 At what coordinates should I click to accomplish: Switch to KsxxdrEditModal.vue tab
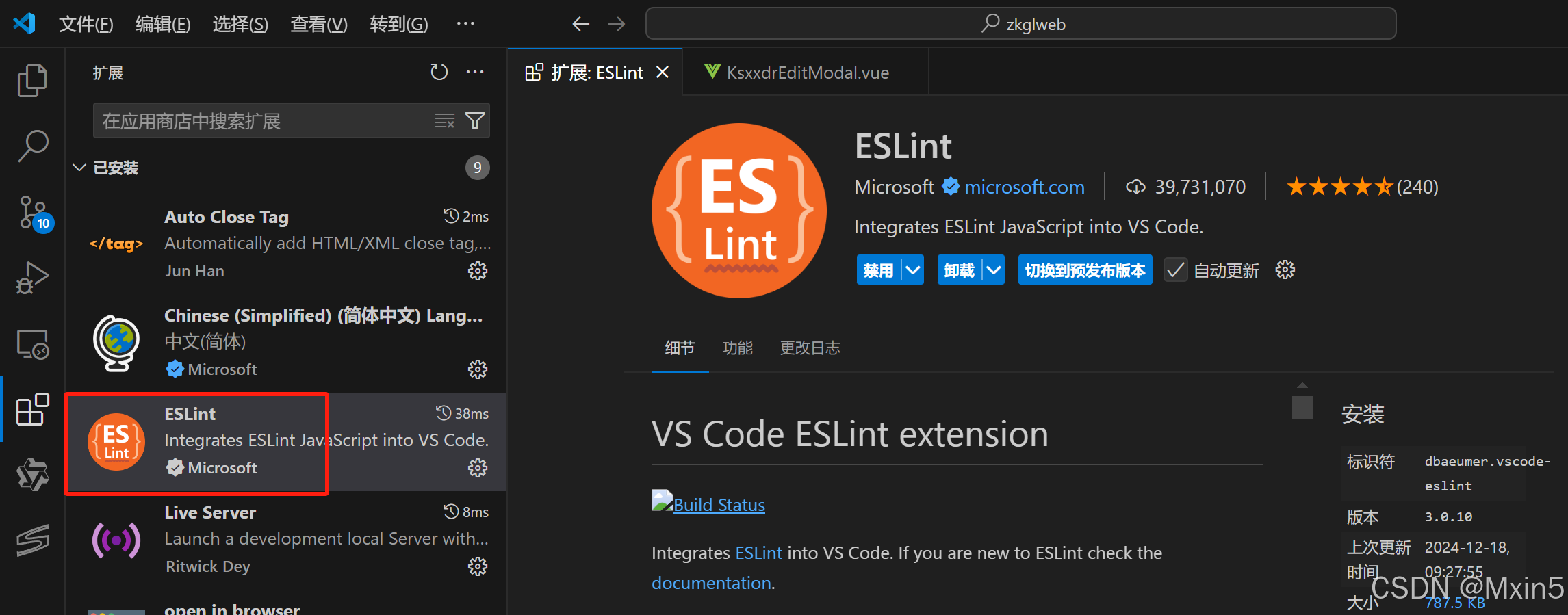pyautogui.click(x=805, y=72)
